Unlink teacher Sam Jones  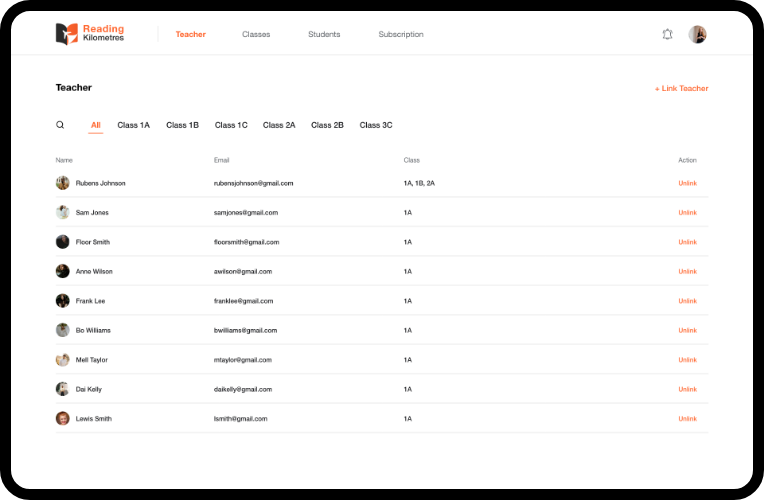coord(688,212)
